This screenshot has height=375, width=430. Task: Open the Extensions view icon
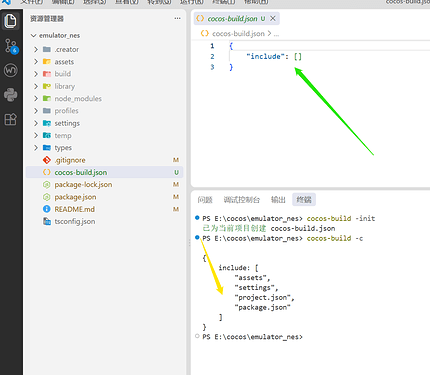(11, 119)
